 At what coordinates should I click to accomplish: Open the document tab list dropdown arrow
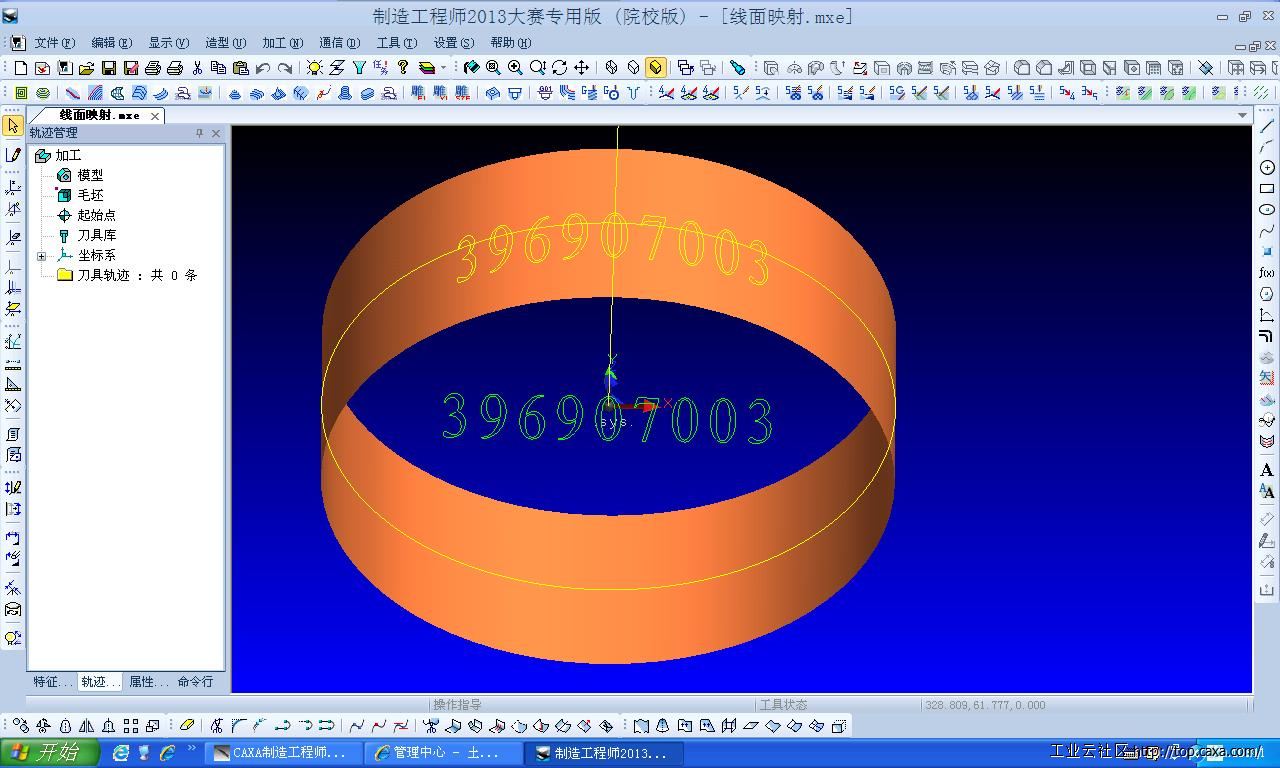1243,115
